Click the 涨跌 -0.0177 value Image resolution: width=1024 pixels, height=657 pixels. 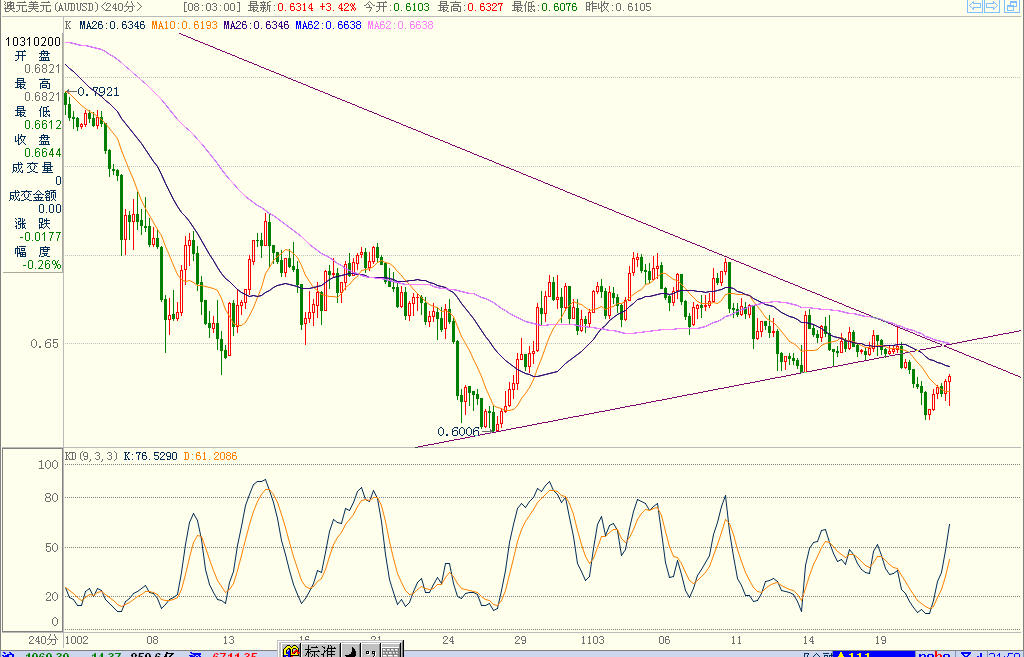click(40, 236)
